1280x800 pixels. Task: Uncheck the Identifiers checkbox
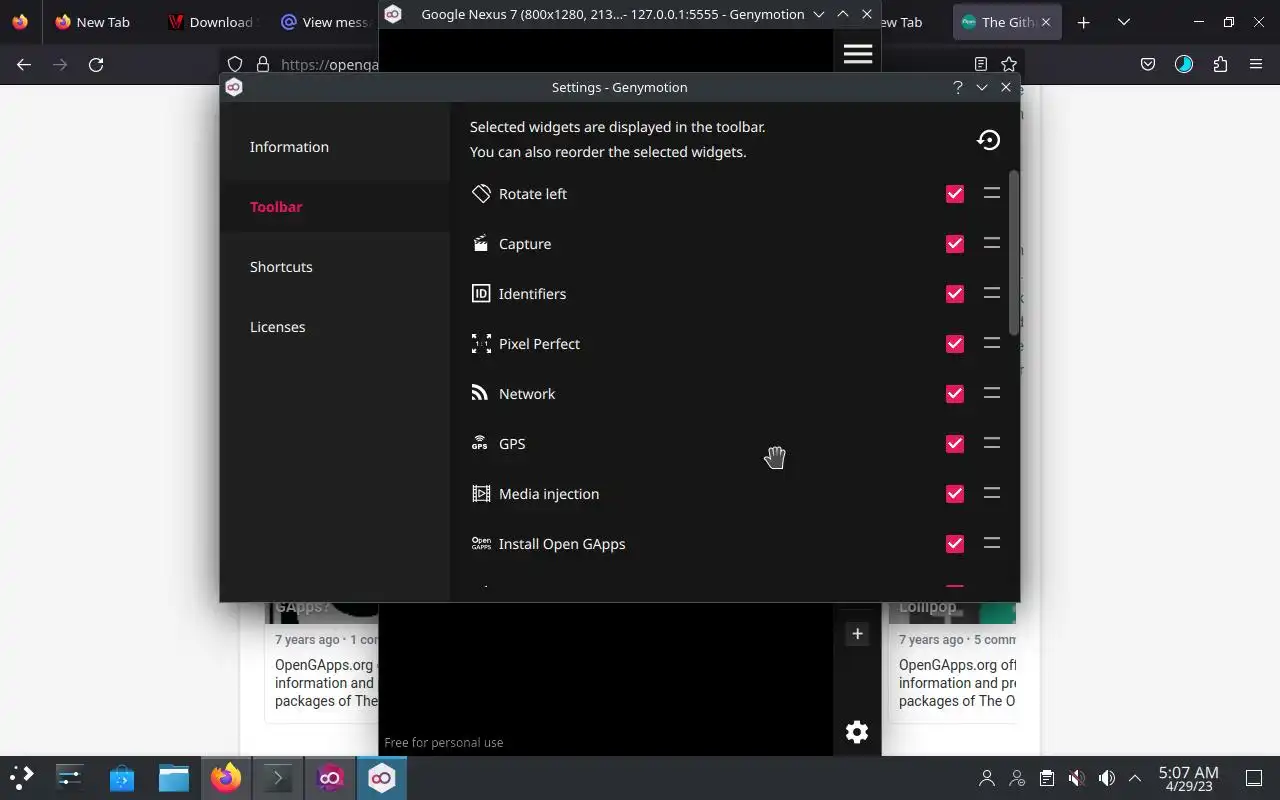pos(955,293)
